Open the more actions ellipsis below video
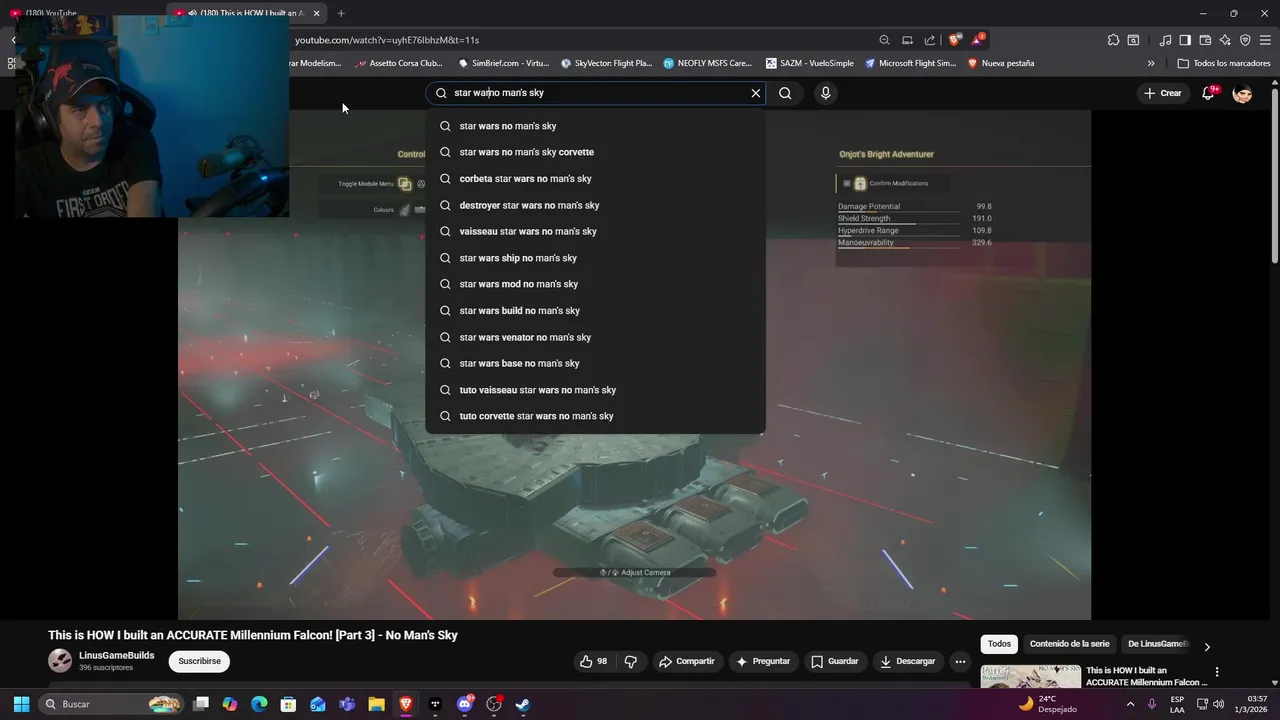The width and height of the screenshot is (1280, 720). click(960, 661)
